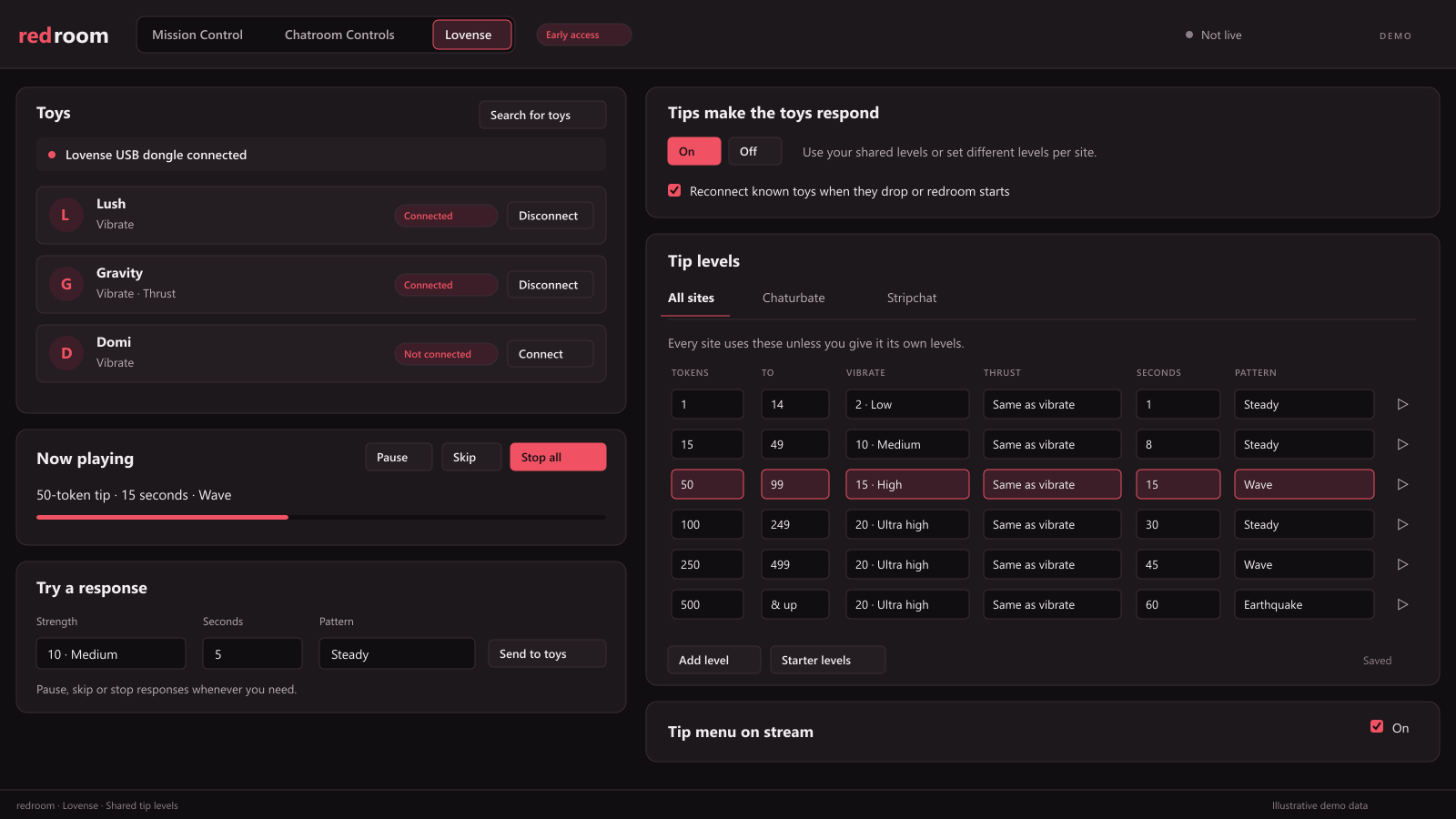Disconnect the Gravity toy

point(550,285)
